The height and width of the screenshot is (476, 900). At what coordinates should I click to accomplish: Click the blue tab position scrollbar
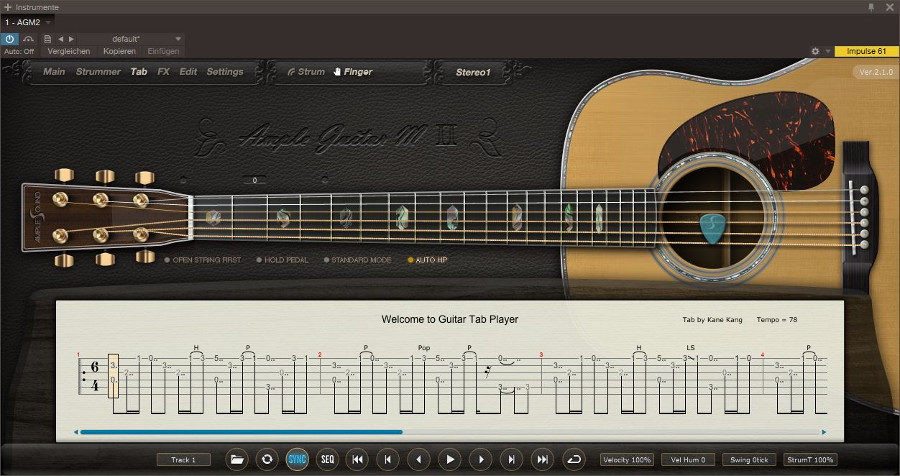tap(241, 432)
